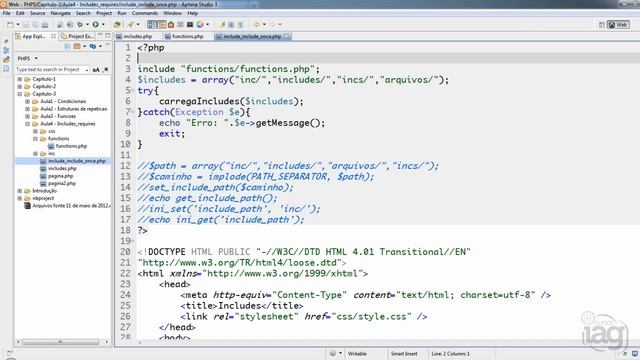Collapse code fold at line 5 try block

tap(133, 90)
